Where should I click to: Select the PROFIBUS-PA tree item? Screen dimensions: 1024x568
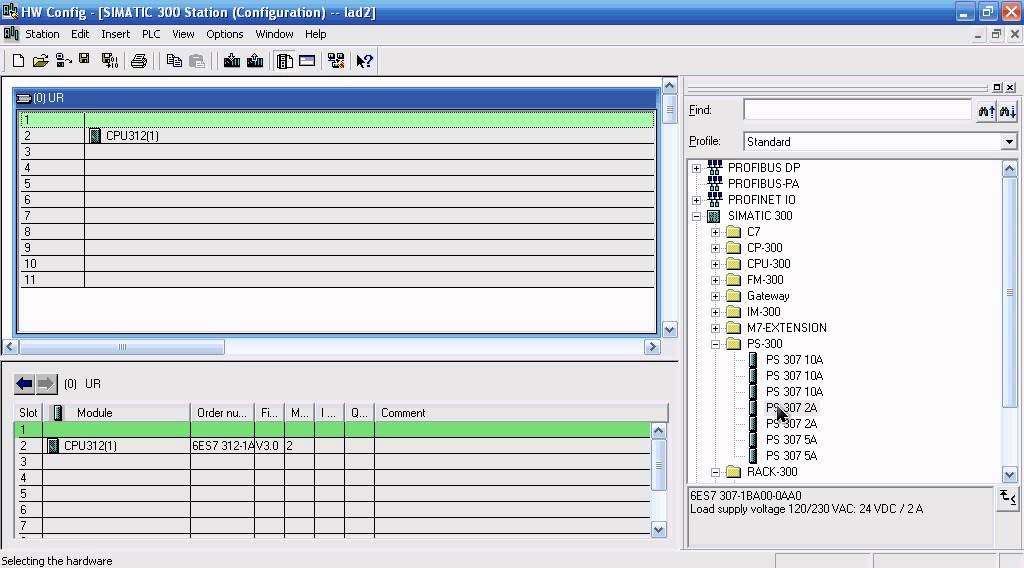(763, 184)
